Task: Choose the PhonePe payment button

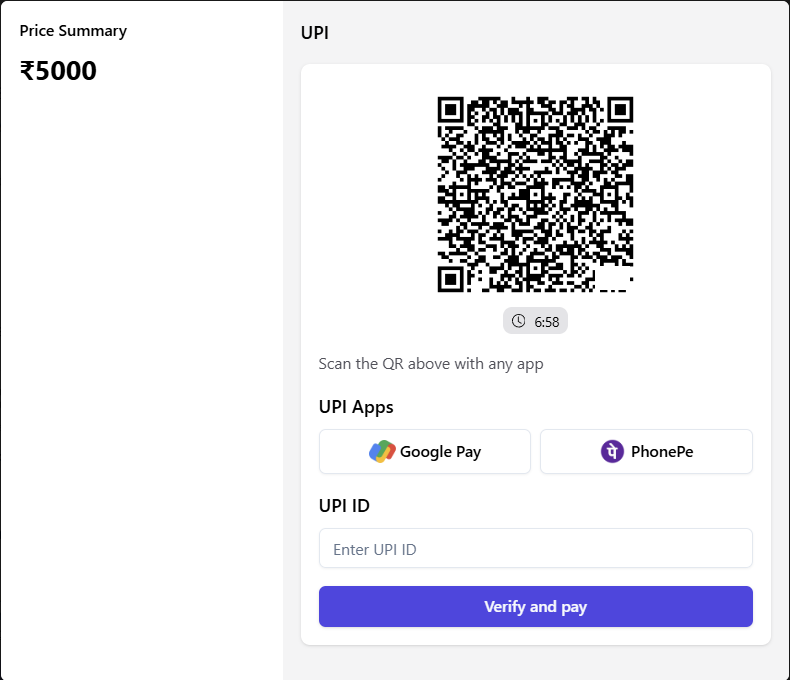Action: tap(646, 452)
